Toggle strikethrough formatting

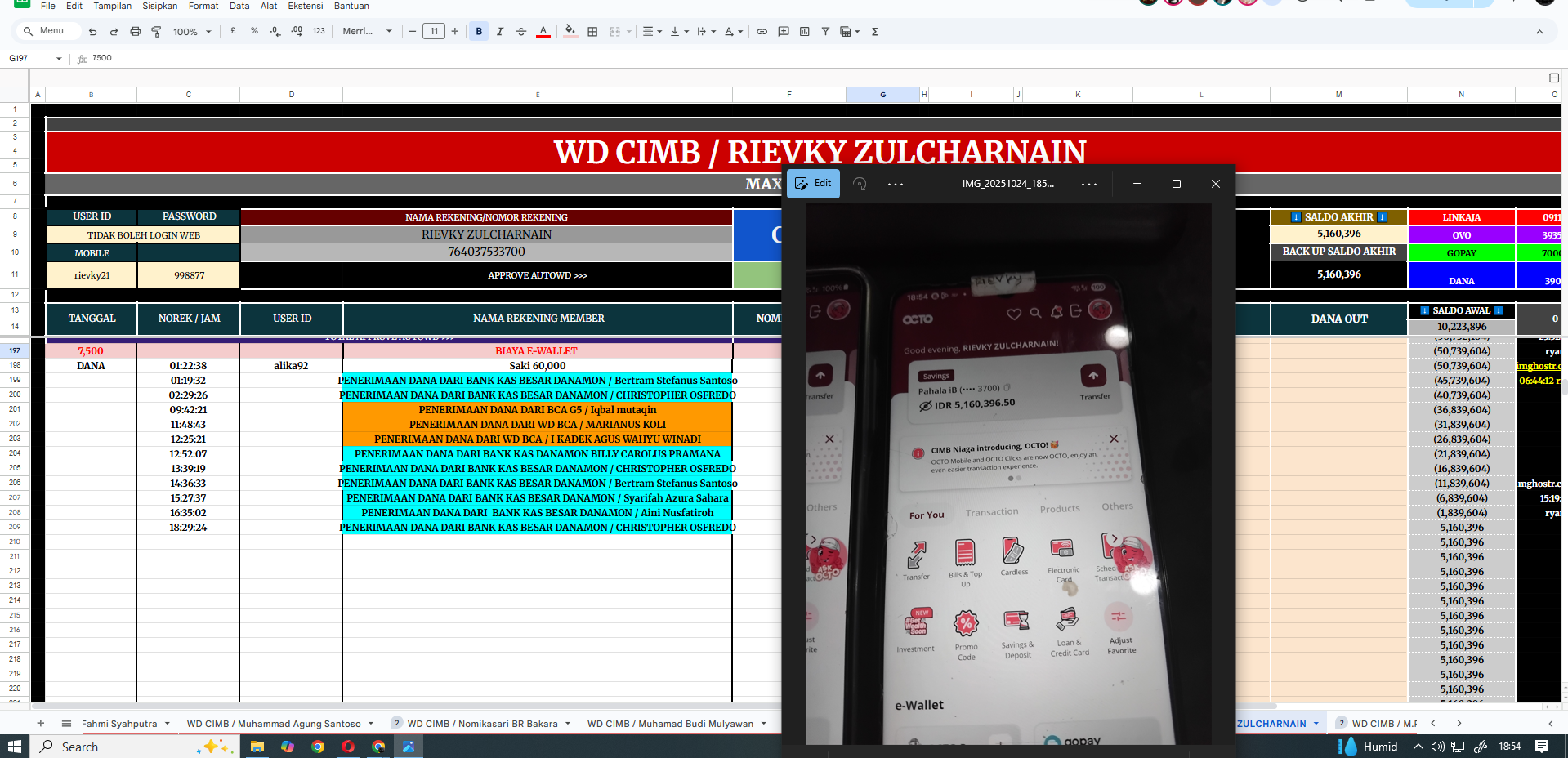click(521, 31)
